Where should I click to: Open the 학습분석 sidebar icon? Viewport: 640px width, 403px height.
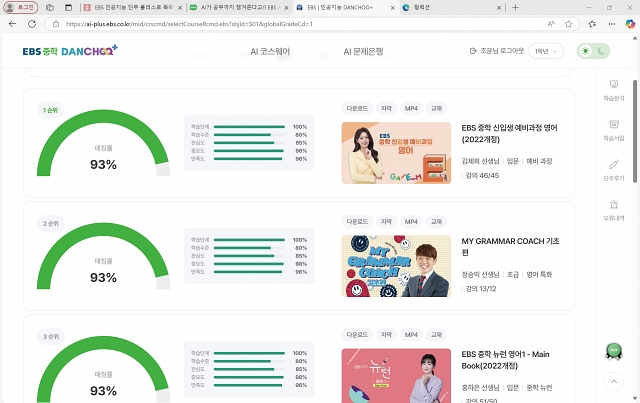tap(613, 90)
